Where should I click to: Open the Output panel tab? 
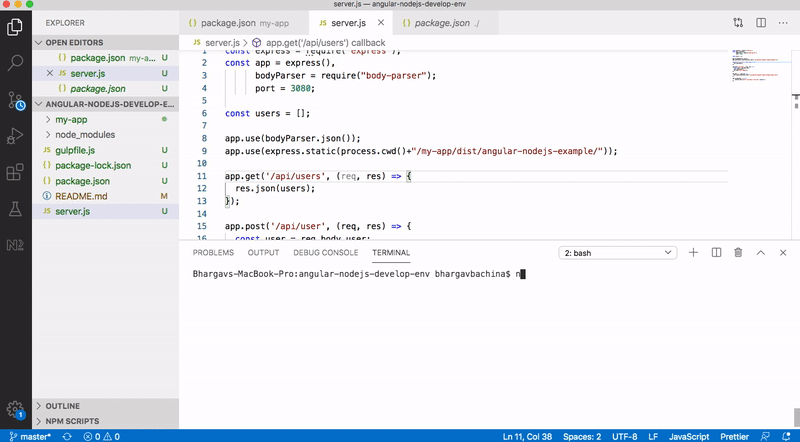pos(263,253)
